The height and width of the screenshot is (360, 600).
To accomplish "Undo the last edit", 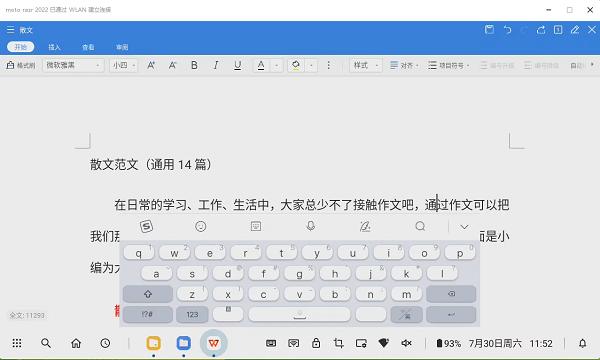I will point(507,29).
